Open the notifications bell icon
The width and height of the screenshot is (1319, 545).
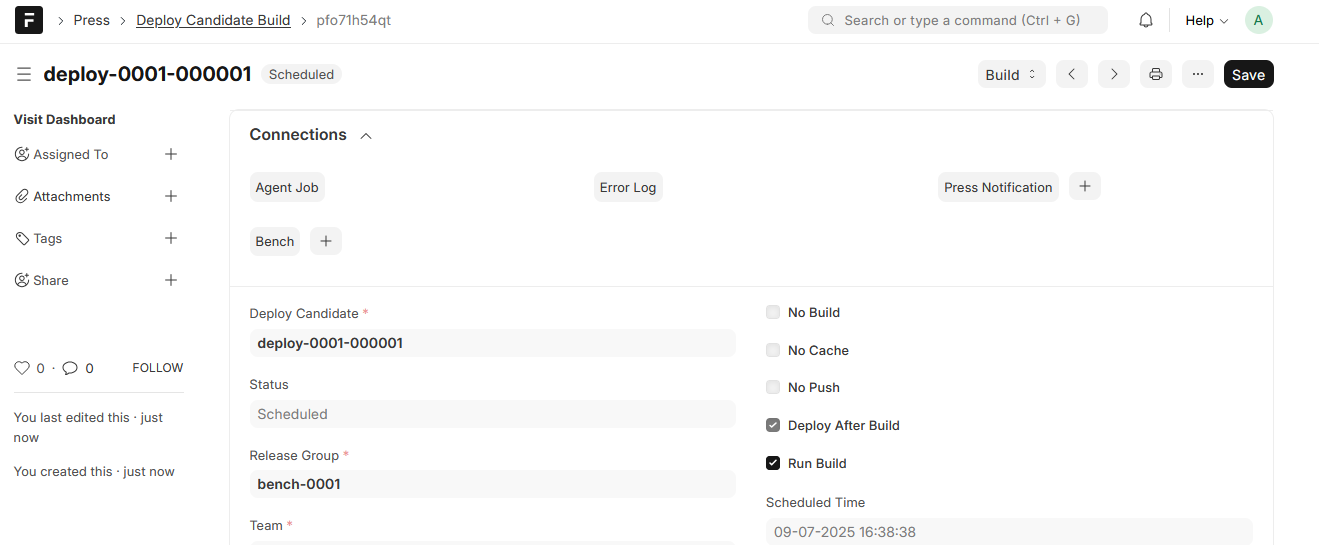1146,20
